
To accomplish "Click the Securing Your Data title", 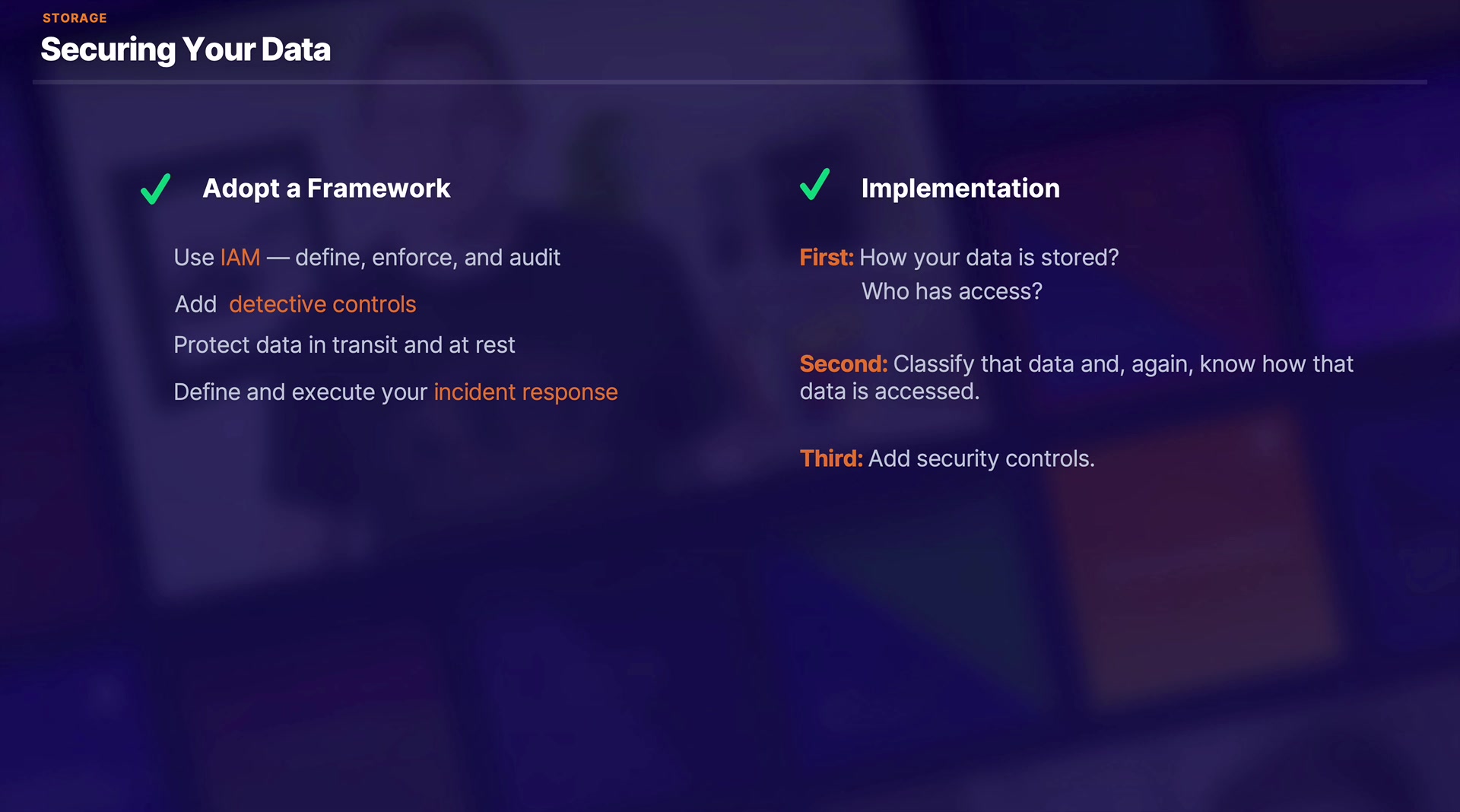I will coord(186,49).
